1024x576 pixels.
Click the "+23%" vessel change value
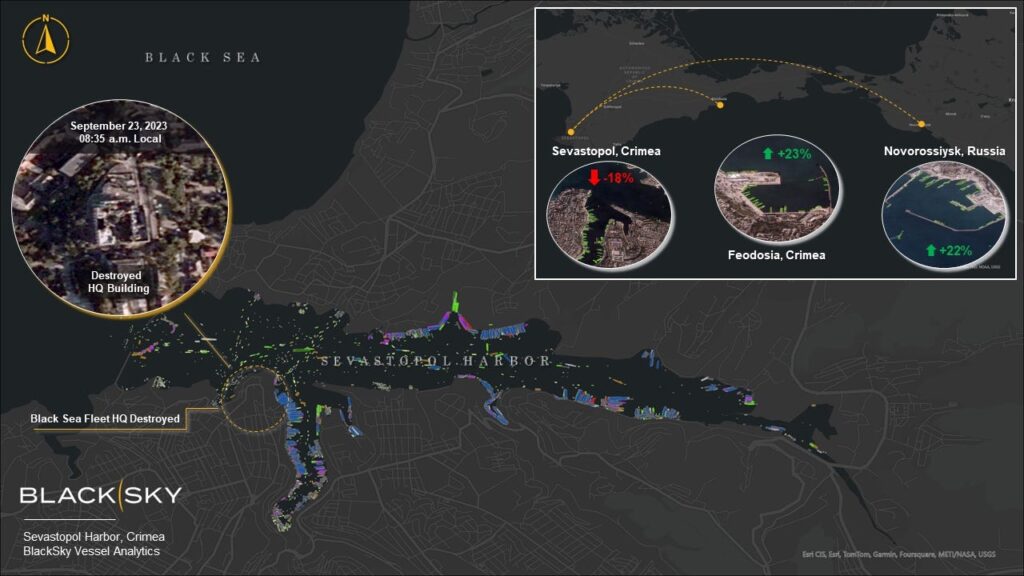pos(794,154)
